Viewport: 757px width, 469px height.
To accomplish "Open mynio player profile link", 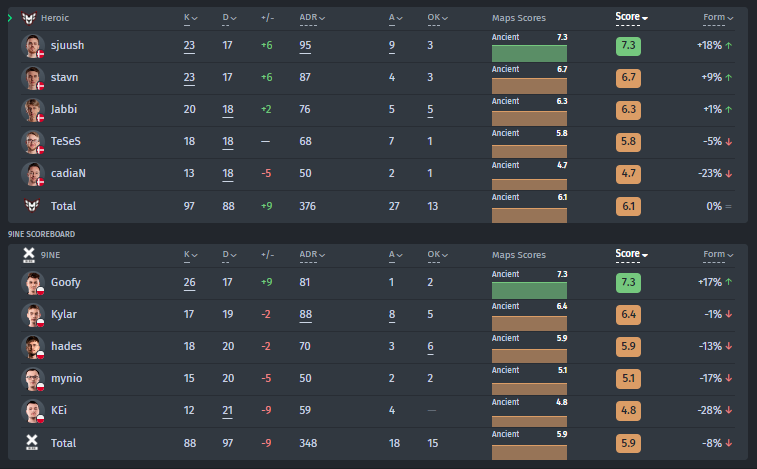I will coord(67,378).
